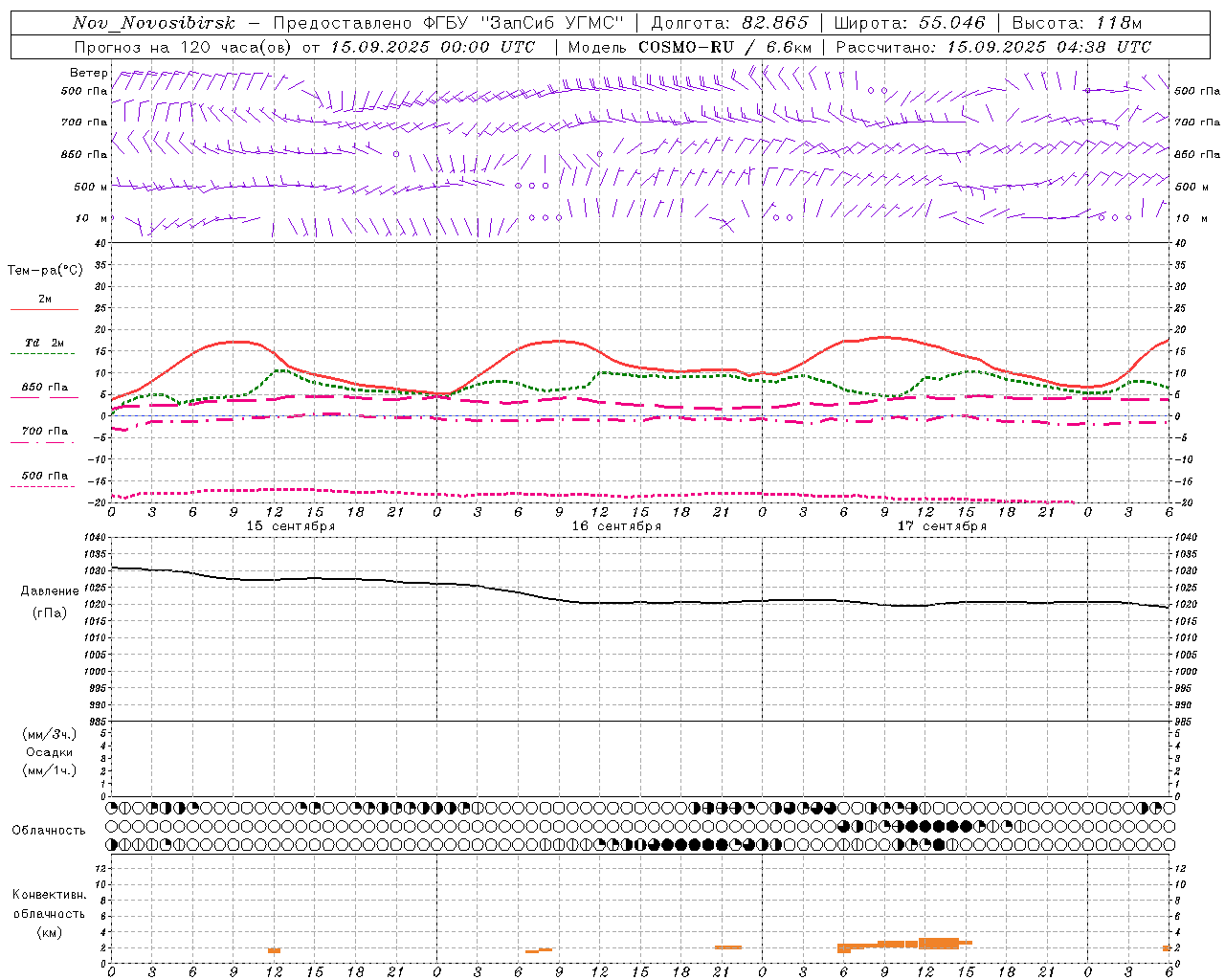Click the solid red legend line under 2м
1225x980 pixels.
pos(44,310)
